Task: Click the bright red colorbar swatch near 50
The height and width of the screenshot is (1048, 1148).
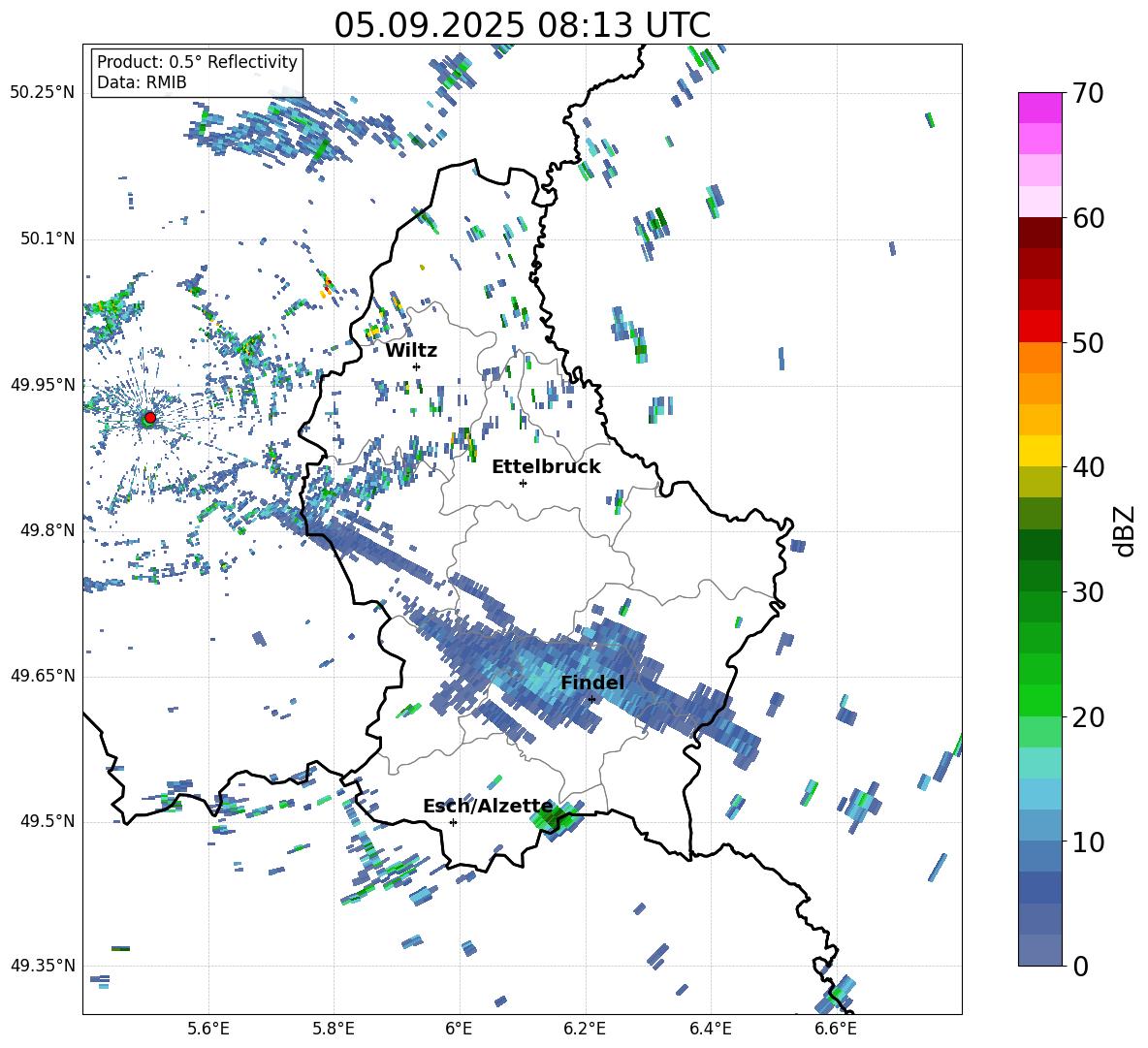Action: [1040, 327]
